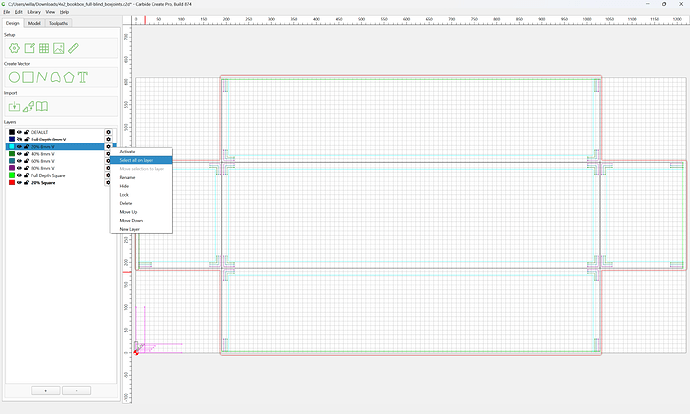Open options gear for Full Depth 8mm V layer

pos(108,139)
